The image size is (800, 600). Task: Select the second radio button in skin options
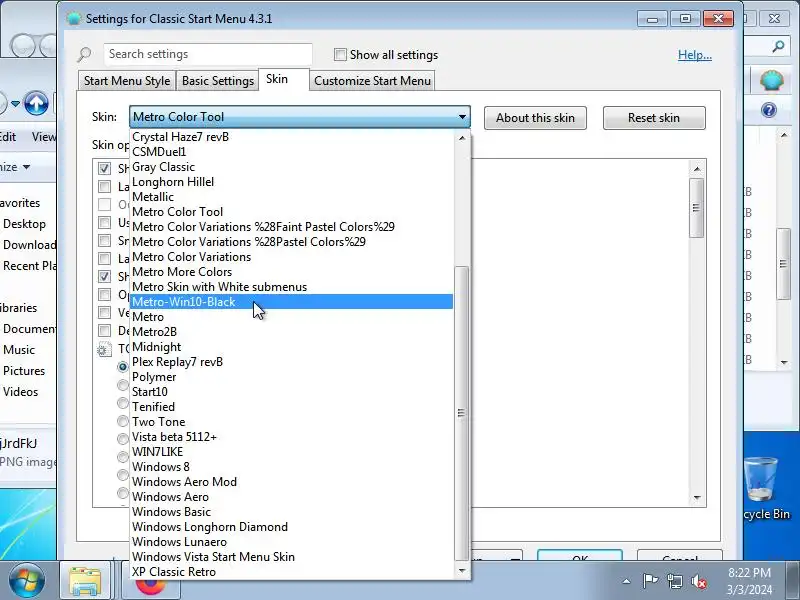[x=122, y=385]
